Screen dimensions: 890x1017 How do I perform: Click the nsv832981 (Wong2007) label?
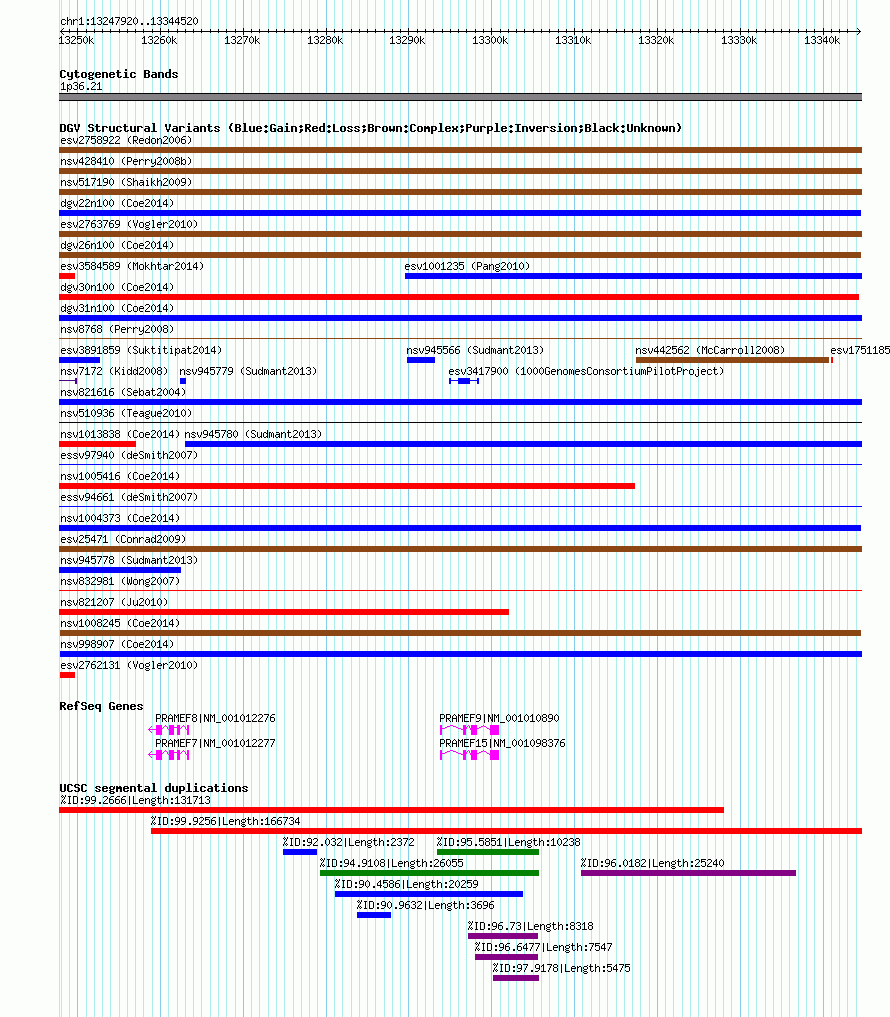[120, 581]
